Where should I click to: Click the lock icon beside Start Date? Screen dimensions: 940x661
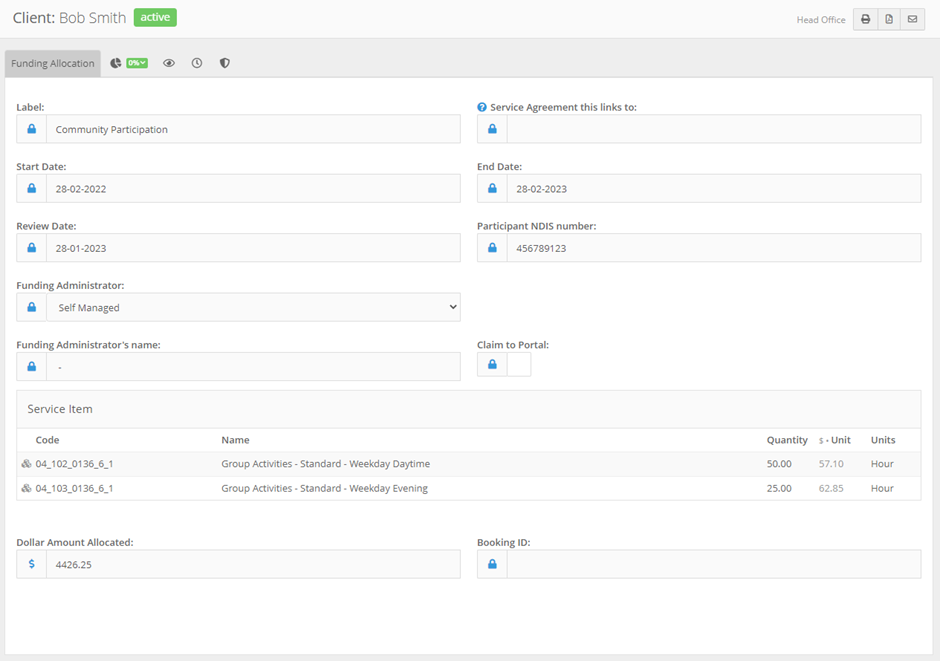click(32, 188)
